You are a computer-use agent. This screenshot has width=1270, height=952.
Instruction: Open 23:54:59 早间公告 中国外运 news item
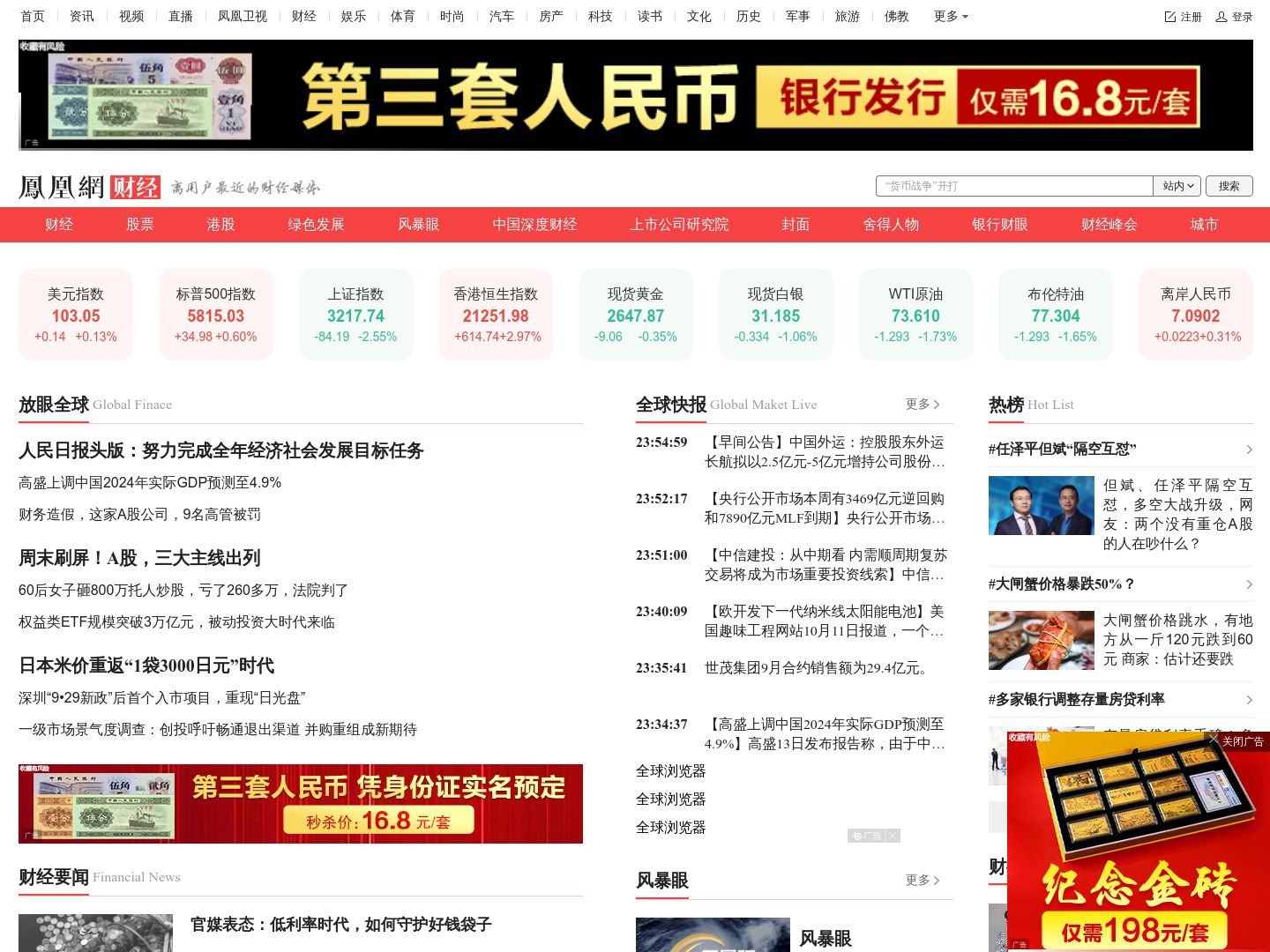coord(825,451)
